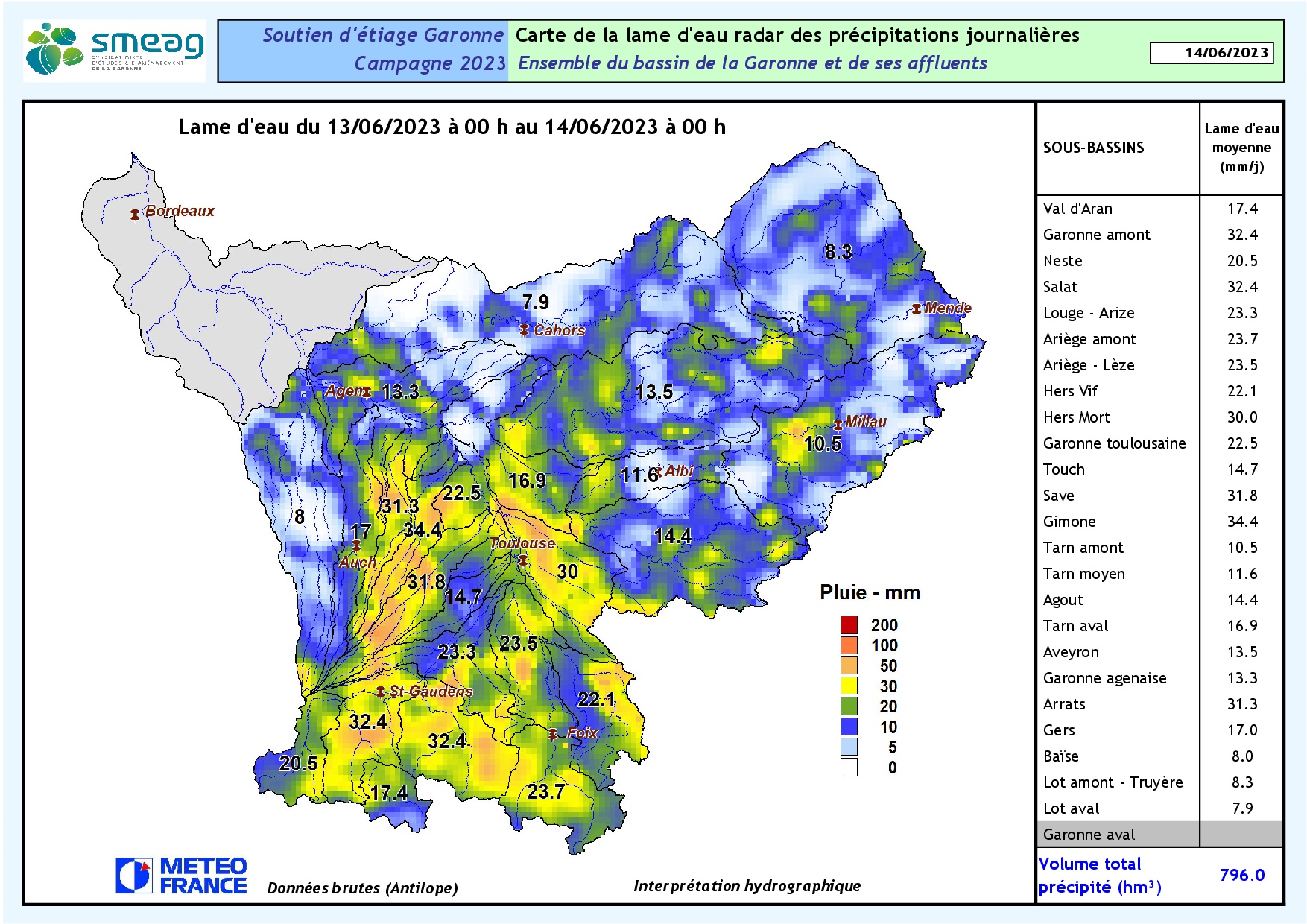The image size is (1307, 924).
Task: Select the Gimone sub-basin table entry
Action: tap(1069, 522)
